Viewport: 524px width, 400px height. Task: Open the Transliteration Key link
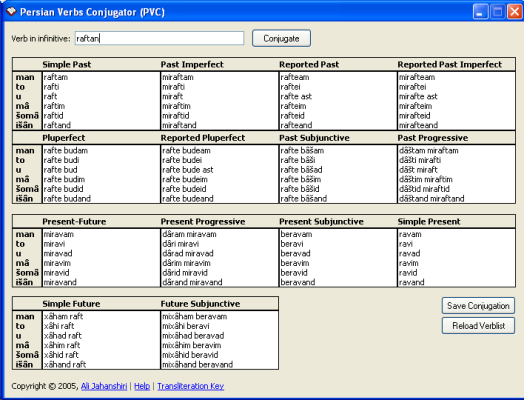pyautogui.click(x=190, y=386)
